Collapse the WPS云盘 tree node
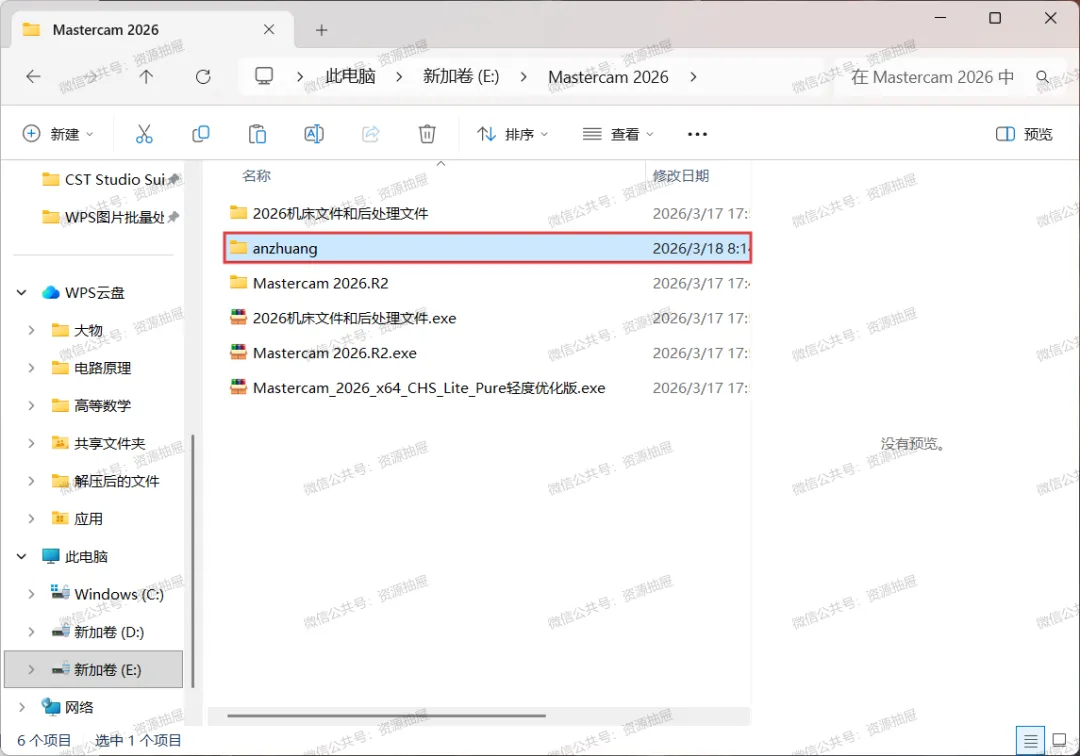 pyautogui.click(x=21, y=293)
